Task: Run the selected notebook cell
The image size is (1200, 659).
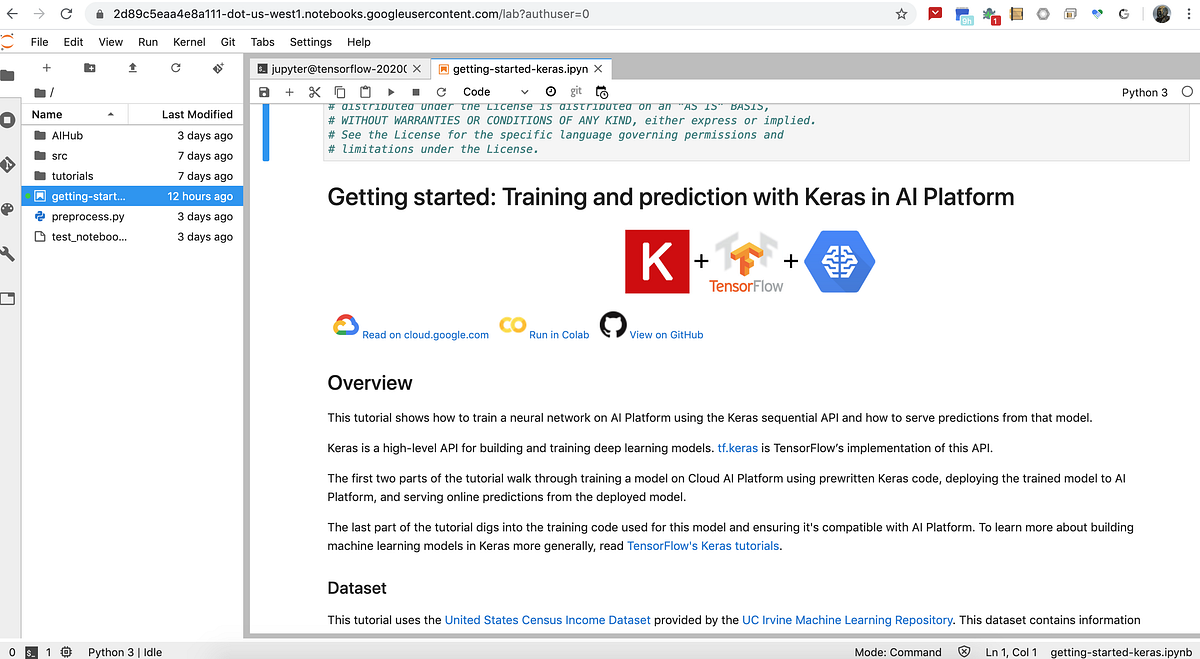Action: coord(390,91)
